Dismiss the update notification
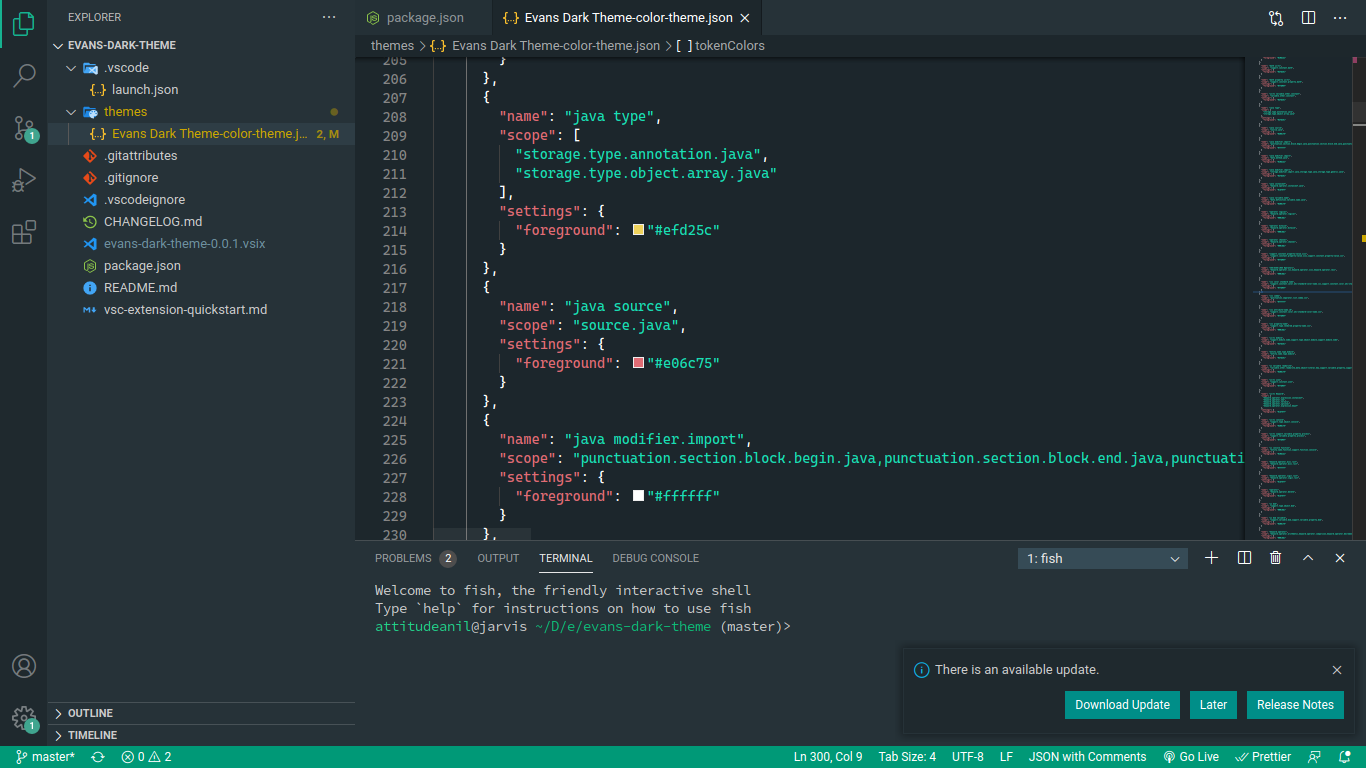 (x=1337, y=670)
